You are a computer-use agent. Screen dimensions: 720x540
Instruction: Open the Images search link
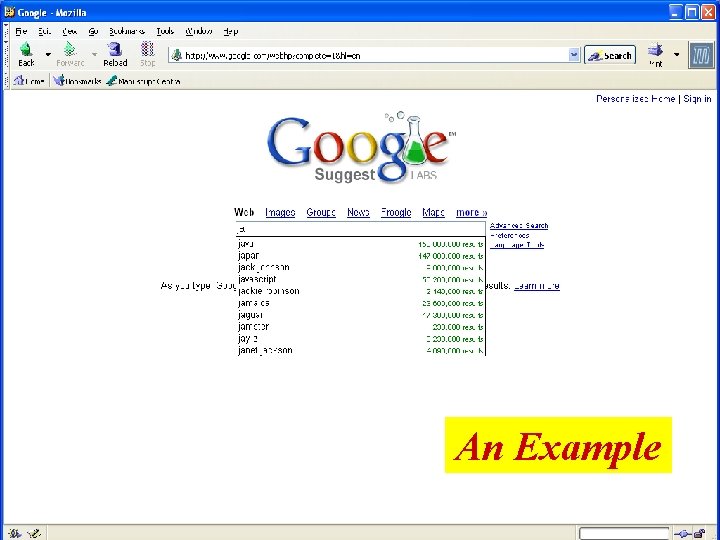(280, 212)
